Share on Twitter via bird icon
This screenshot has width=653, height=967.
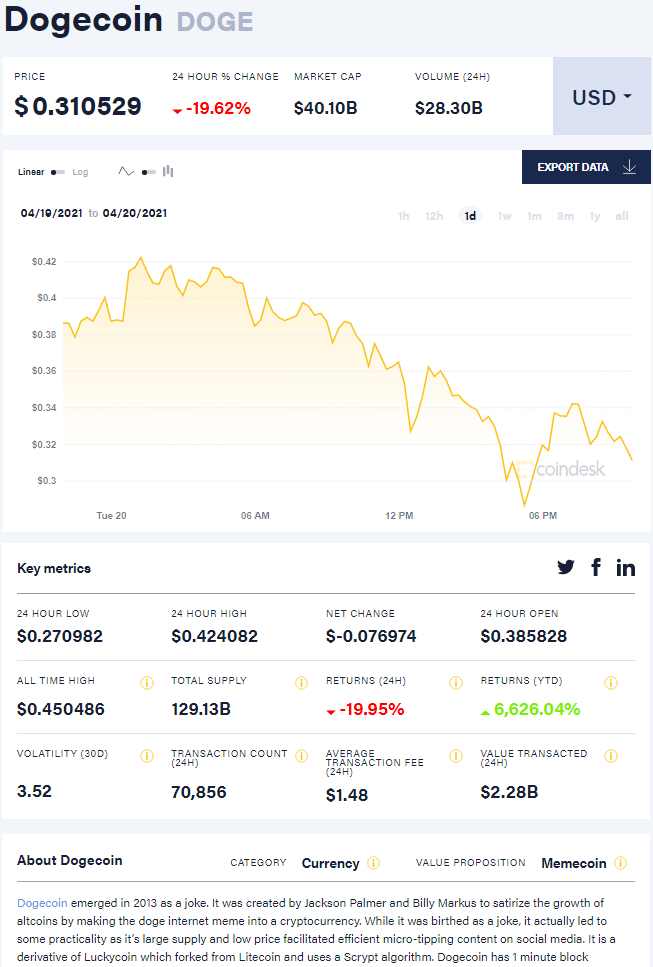pyautogui.click(x=566, y=567)
